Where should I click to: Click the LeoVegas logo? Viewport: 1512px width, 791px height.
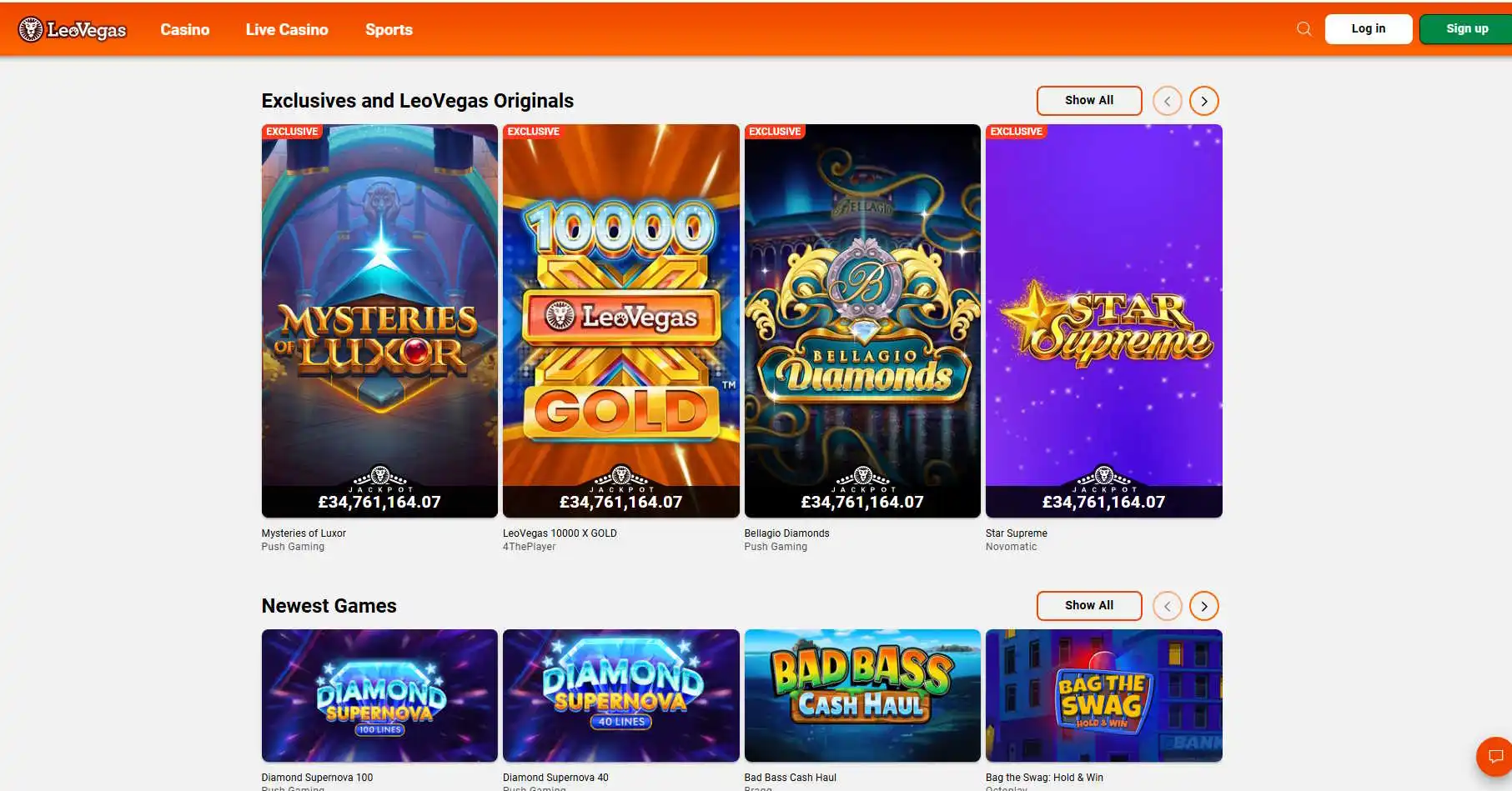[73, 30]
